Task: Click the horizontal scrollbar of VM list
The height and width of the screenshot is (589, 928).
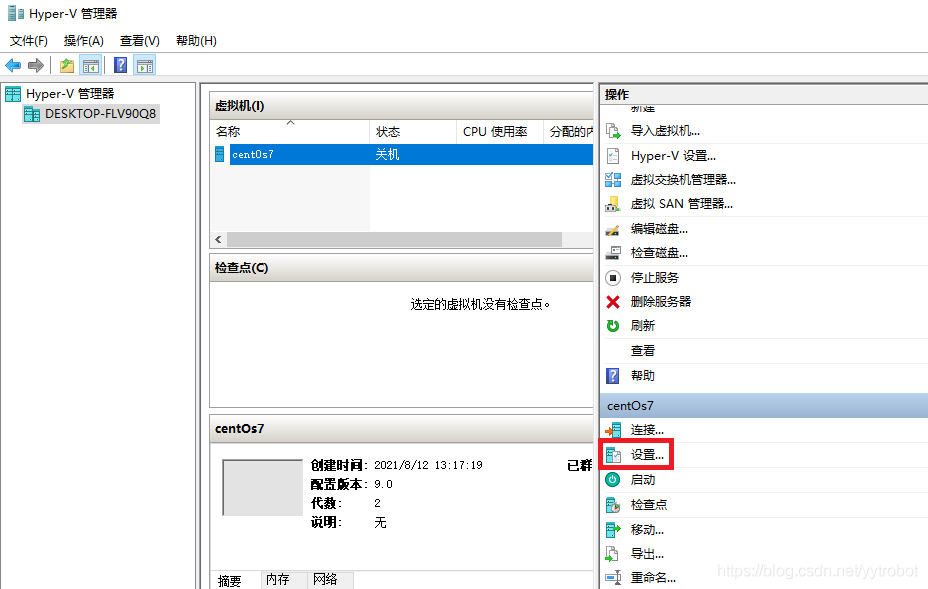Action: (x=394, y=239)
